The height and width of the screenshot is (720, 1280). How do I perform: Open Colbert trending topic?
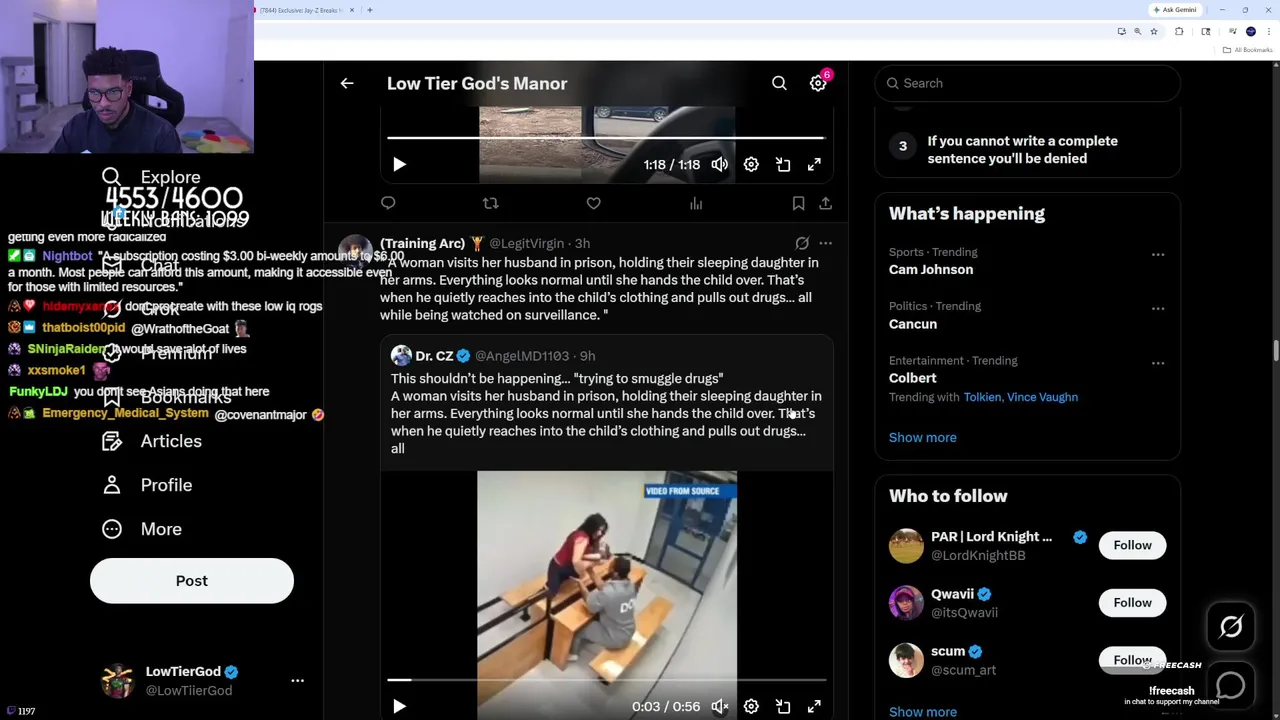(x=912, y=378)
